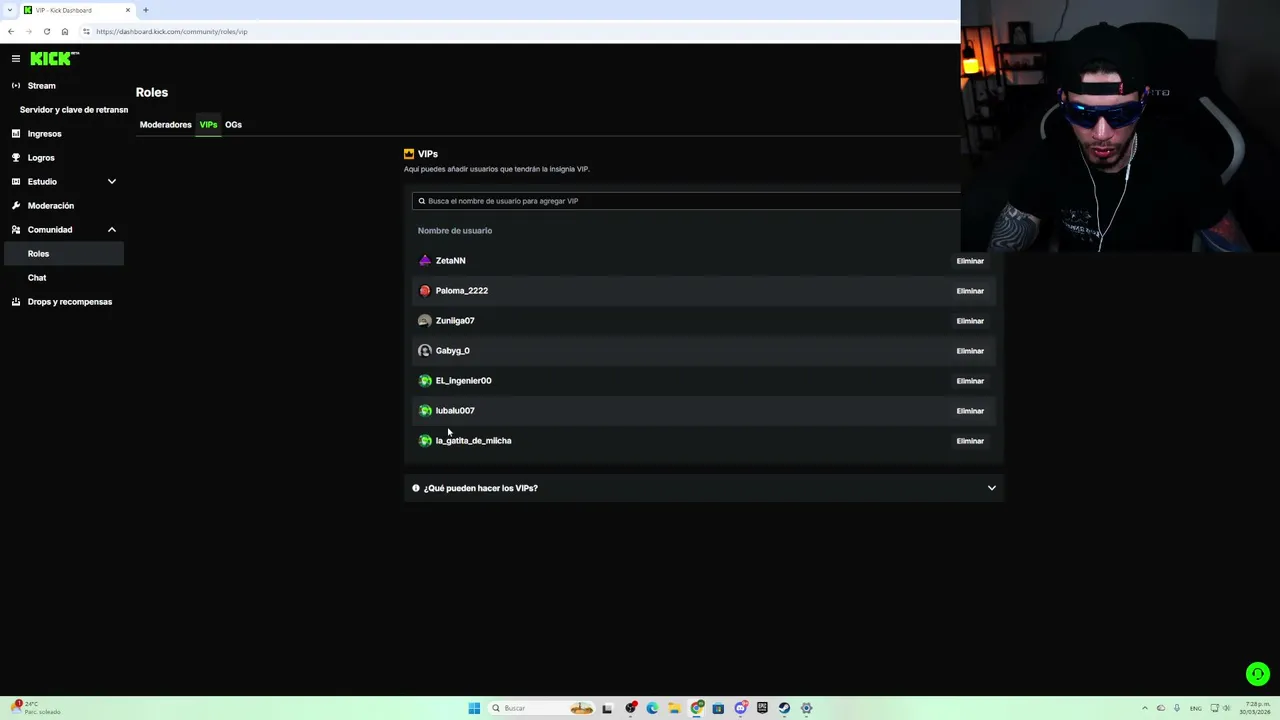The image size is (1280, 720).
Task: Click the Moderación wrench icon
Action: click(16, 206)
